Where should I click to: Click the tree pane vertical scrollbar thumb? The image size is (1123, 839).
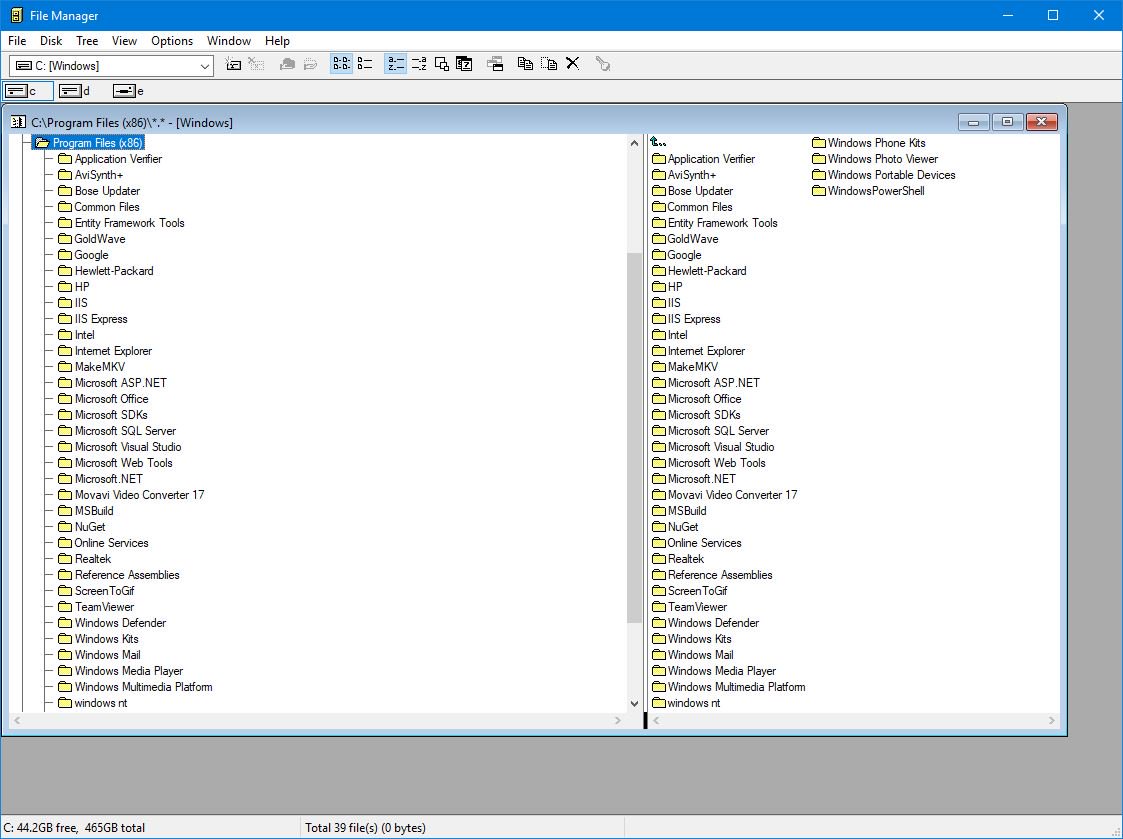634,438
